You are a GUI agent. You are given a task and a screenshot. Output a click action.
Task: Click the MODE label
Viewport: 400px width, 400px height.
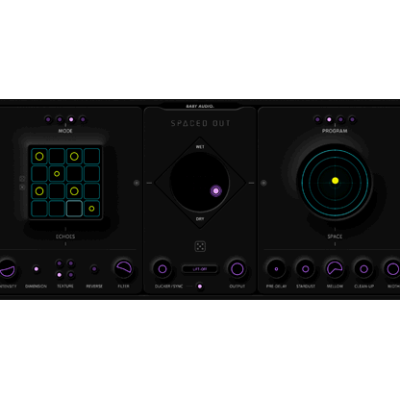[x=65, y=131]
